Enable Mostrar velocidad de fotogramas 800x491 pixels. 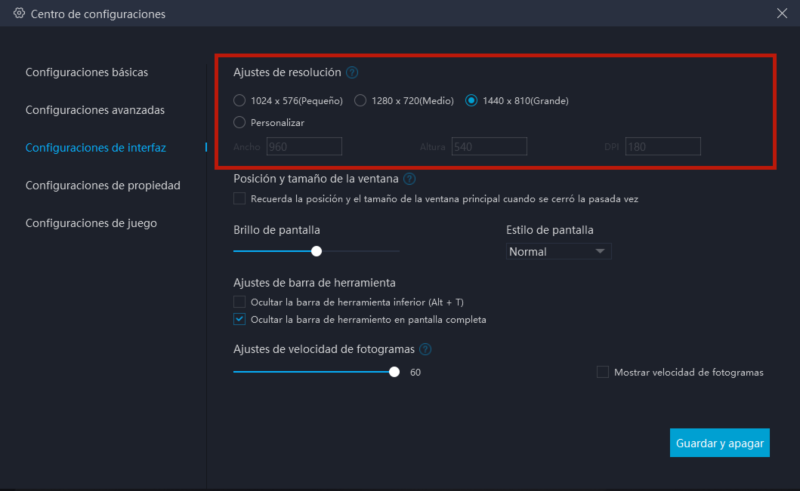(x=603, y=372)
